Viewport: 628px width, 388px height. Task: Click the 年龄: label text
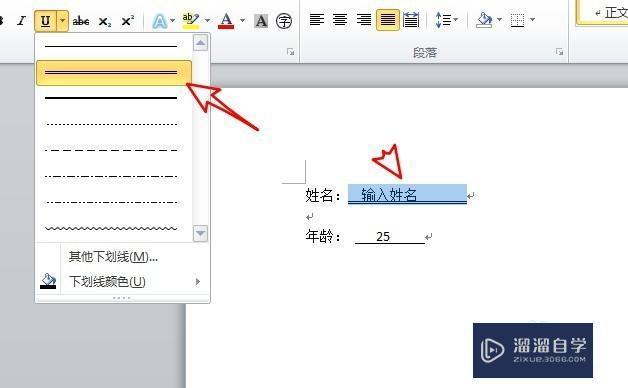323,237
